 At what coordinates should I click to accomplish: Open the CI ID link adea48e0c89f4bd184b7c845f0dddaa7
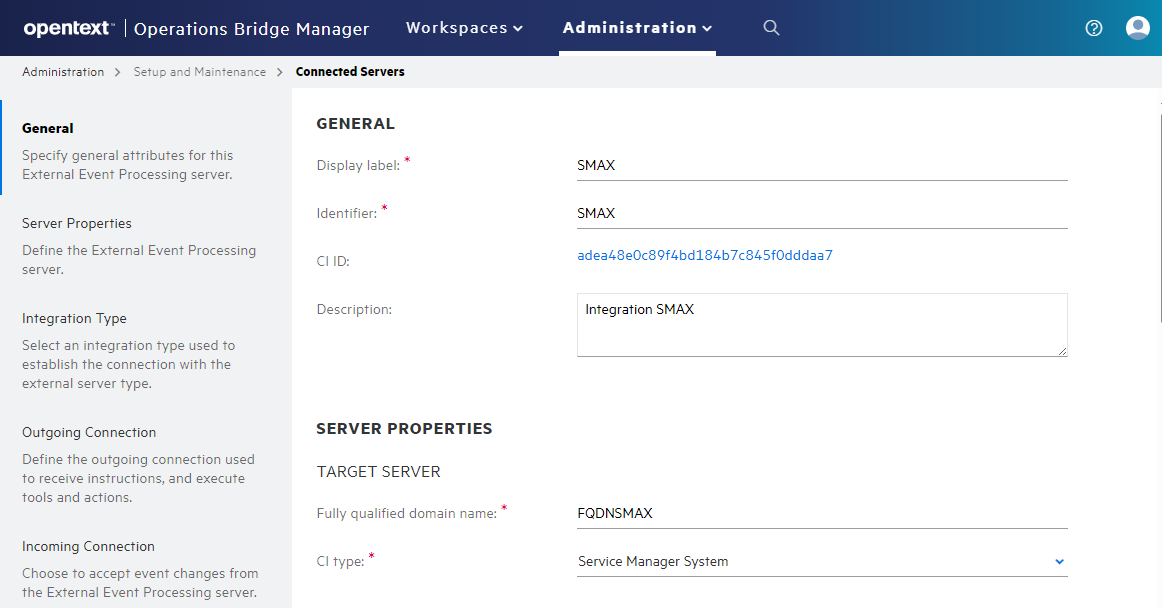click(705, 256)
